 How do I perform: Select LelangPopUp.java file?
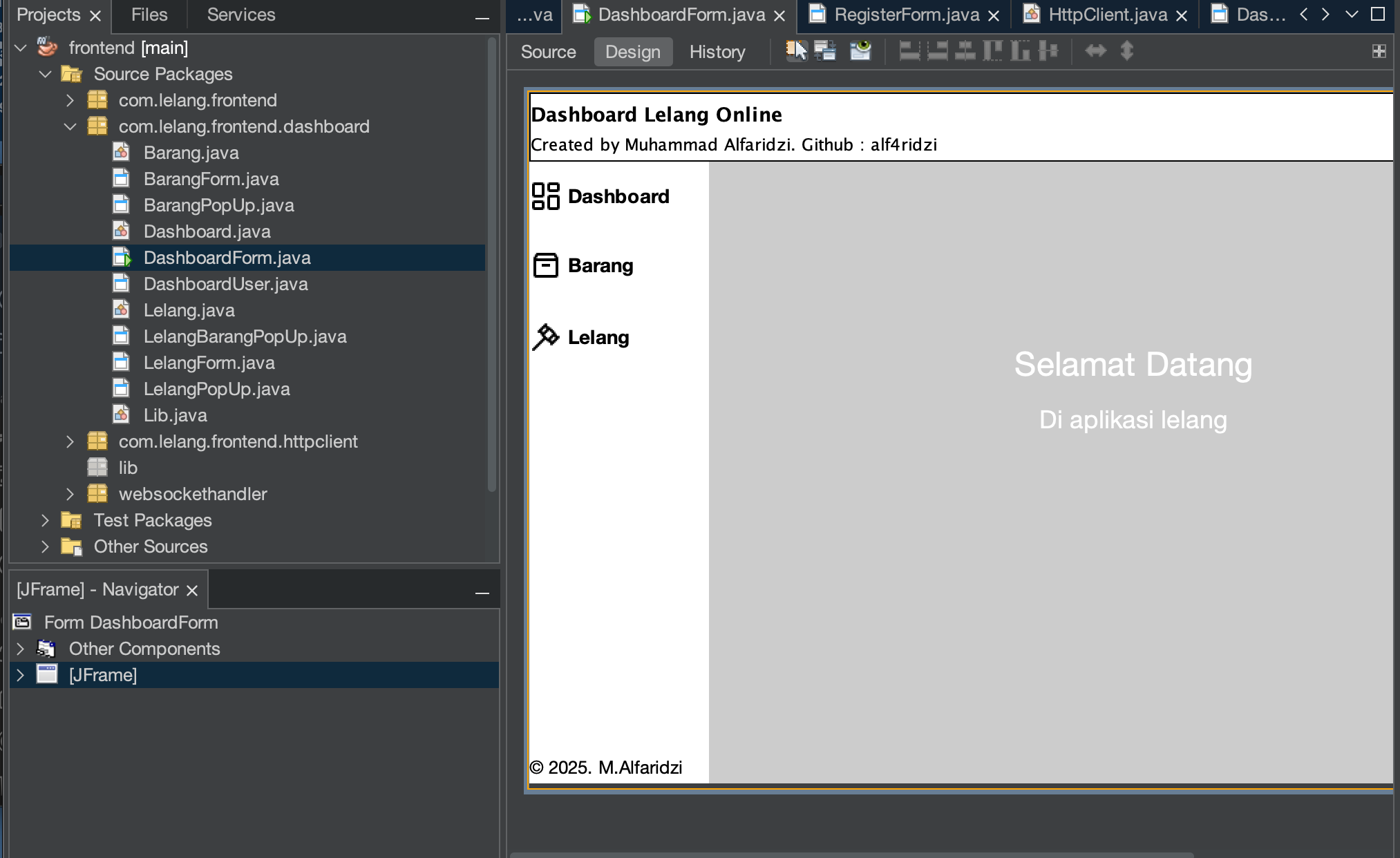coord(216,389)
